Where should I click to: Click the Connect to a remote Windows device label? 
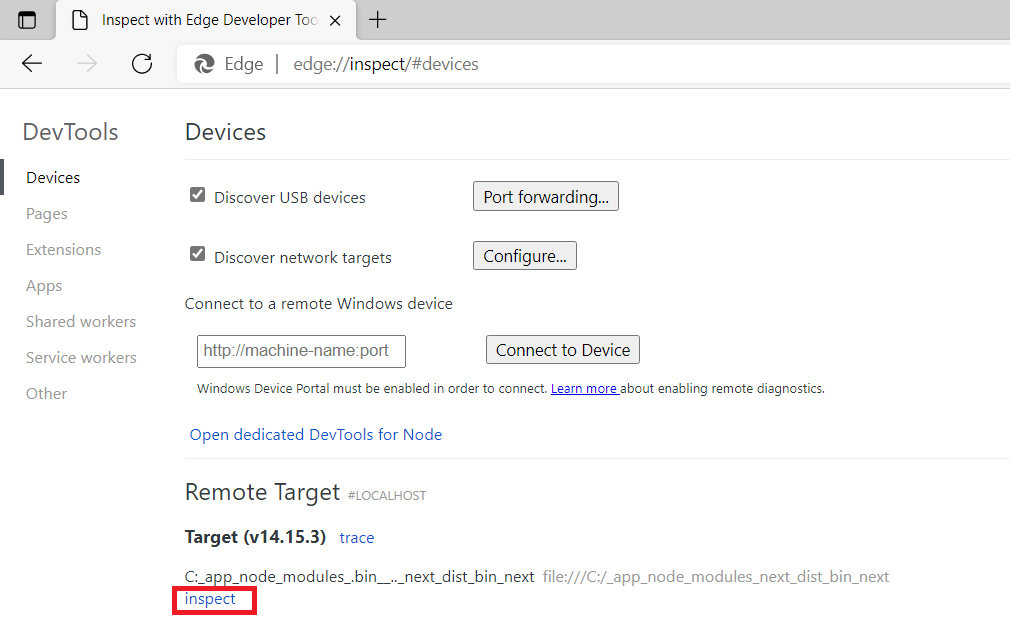(x=319, y=304)
